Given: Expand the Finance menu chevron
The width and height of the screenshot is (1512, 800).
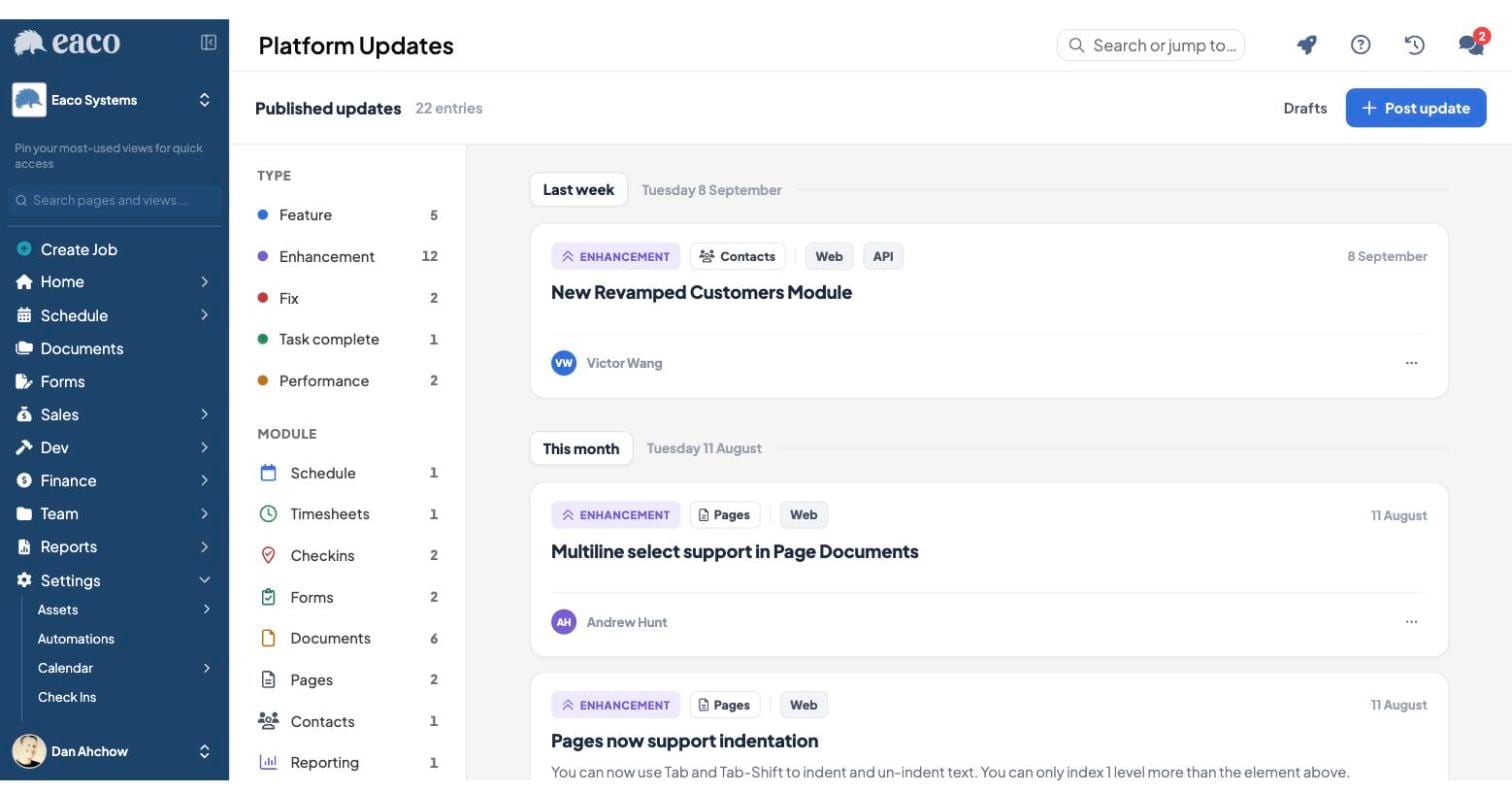Looking at the screenshot, I should pyautogui.click(x=204, y=480).
